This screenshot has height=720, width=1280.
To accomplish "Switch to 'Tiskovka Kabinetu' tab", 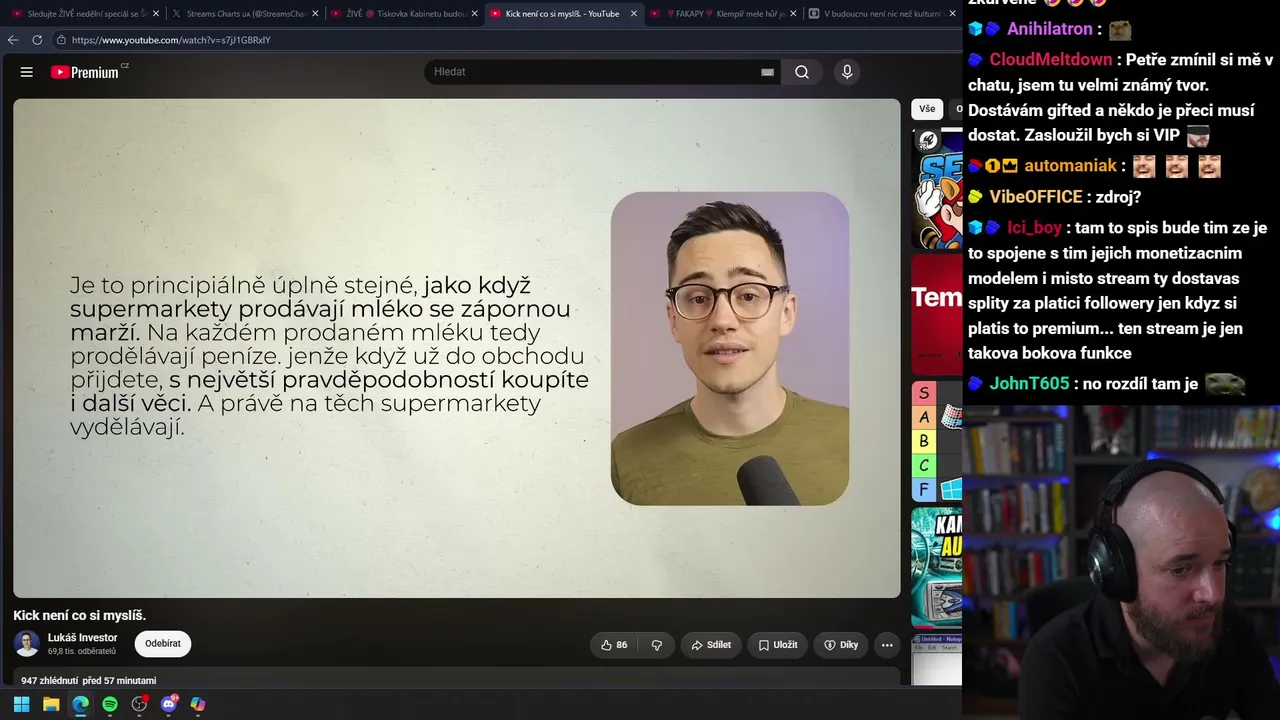I will [x=404, y=14].
